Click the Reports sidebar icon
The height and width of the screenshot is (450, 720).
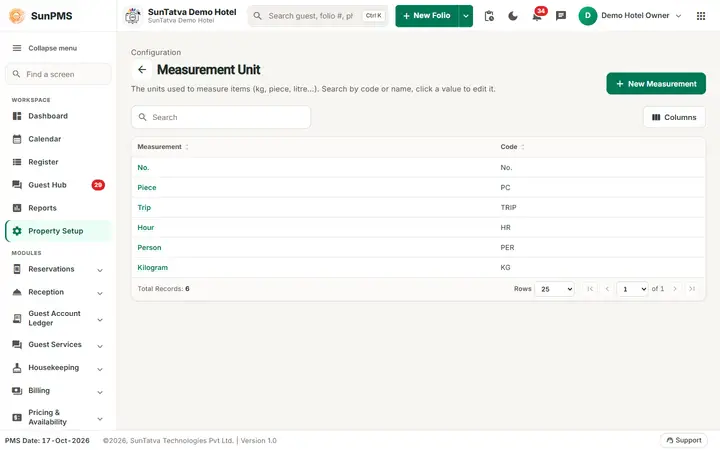click(17, 208)
